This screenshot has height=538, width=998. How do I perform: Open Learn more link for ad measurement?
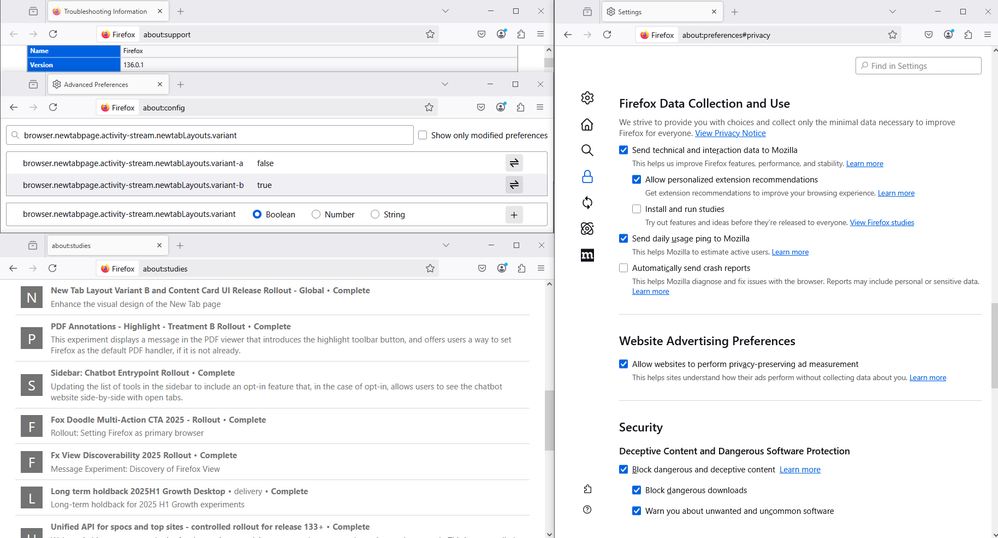tap(927, 378)
